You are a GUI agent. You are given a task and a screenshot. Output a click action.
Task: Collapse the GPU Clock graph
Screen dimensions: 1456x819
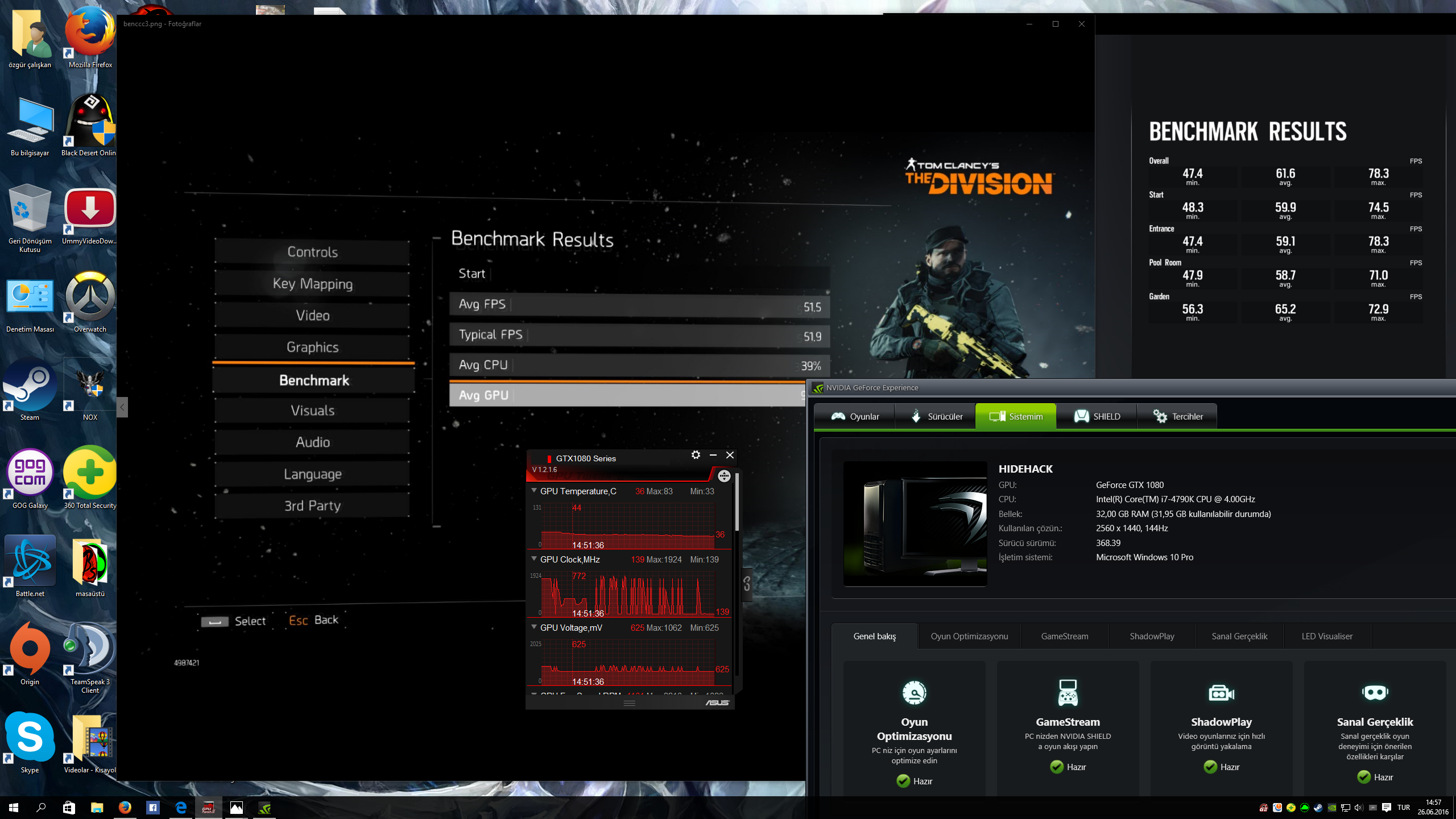[x=534, y=559]
